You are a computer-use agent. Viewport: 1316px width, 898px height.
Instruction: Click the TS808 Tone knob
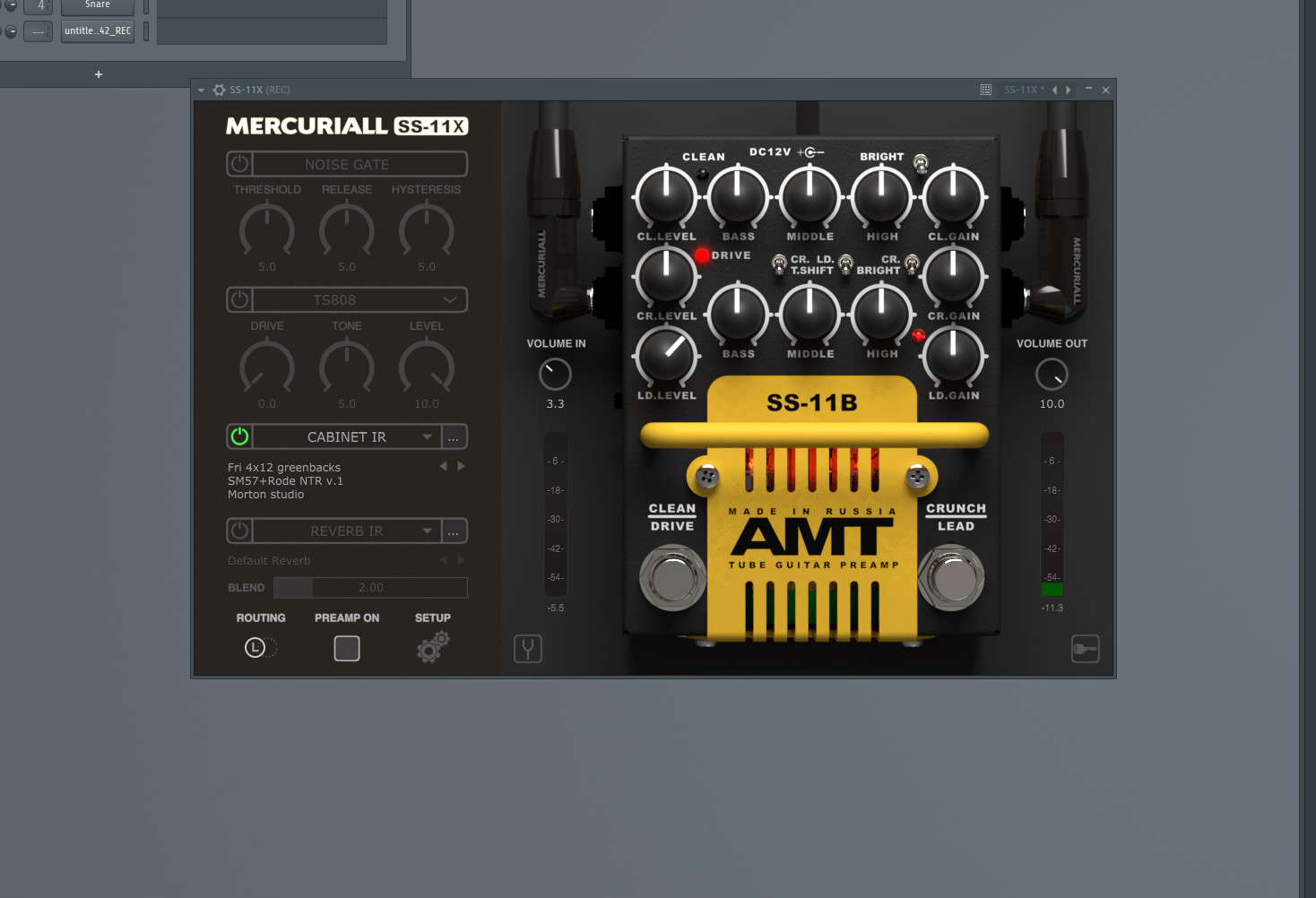click(x=347, y=367)
